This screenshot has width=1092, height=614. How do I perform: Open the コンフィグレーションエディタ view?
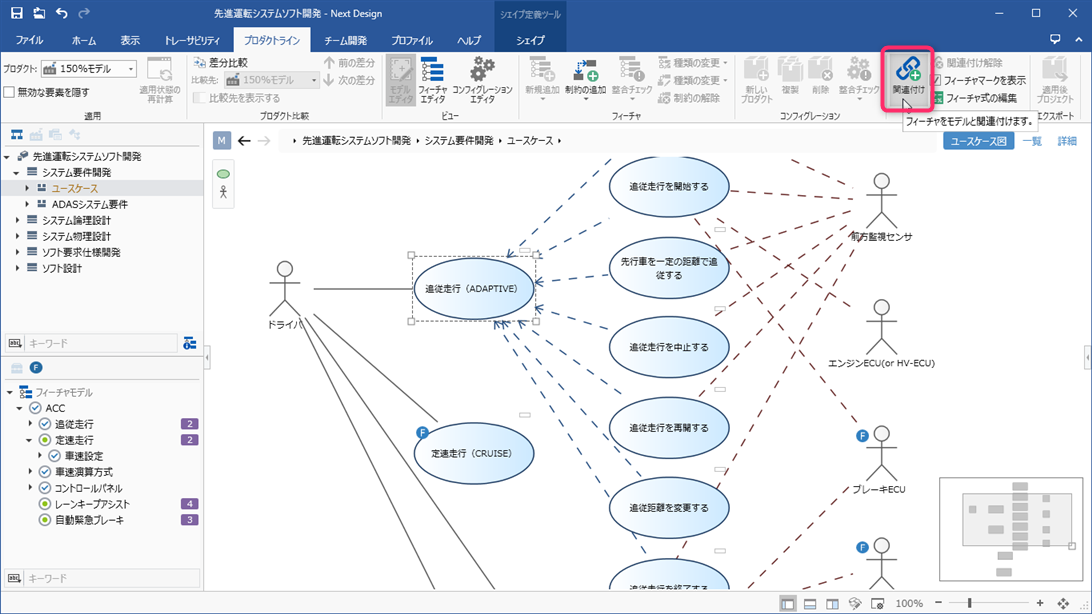[x=481, y=80]
